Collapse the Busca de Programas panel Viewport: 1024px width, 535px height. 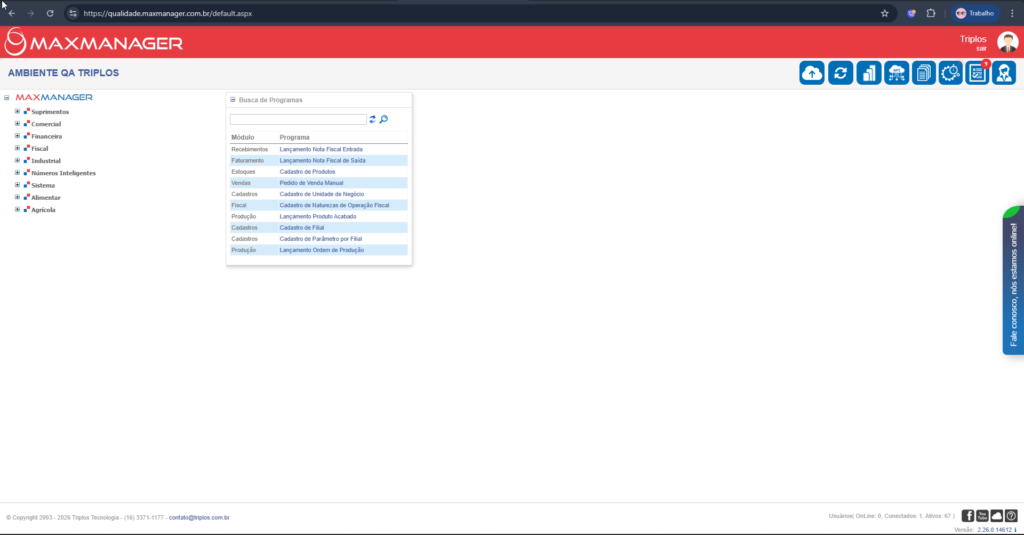click(233, 100)
